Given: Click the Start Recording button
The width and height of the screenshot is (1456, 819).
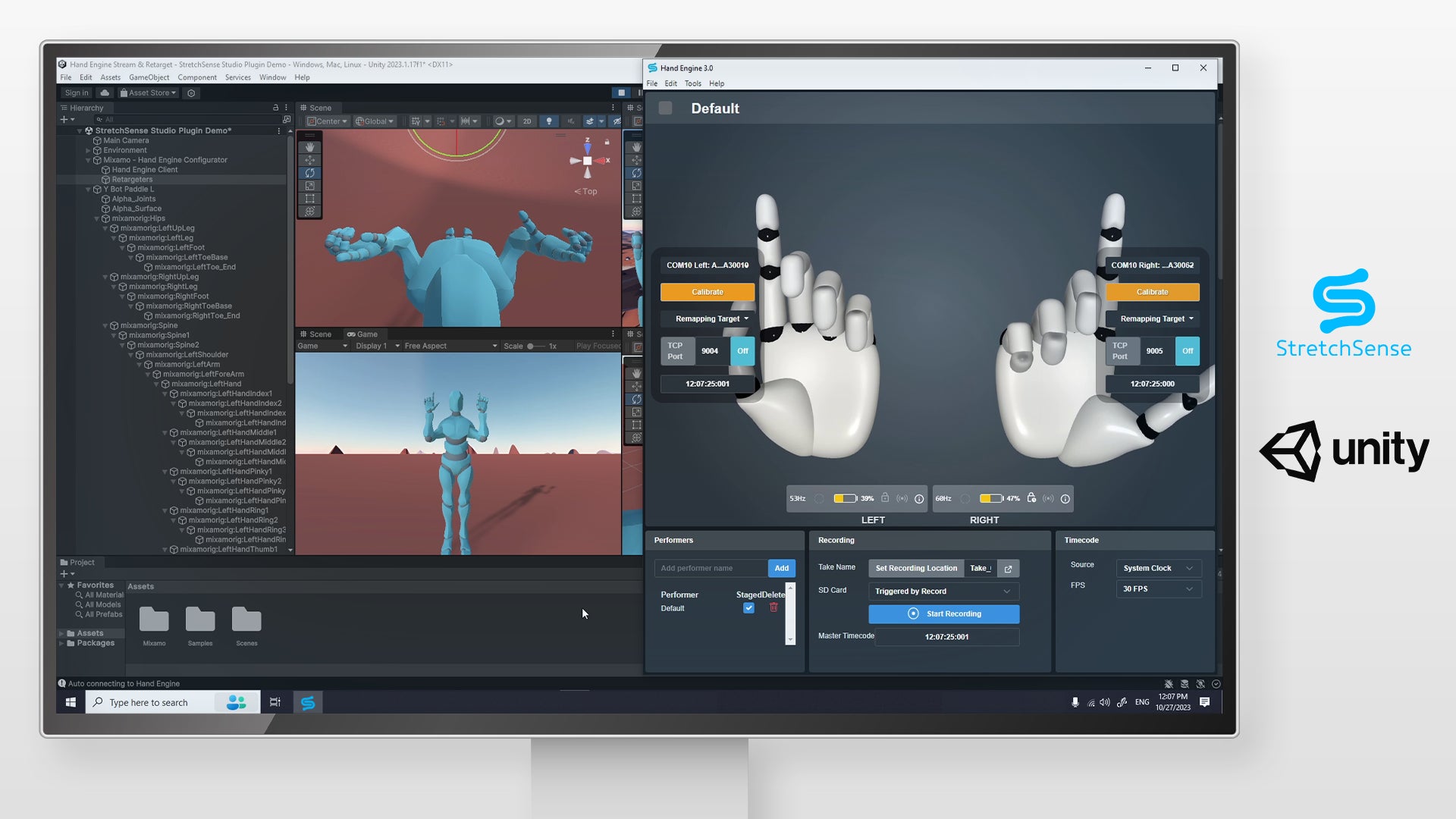Looking at the screenshot, I should [x=943, y=614].
